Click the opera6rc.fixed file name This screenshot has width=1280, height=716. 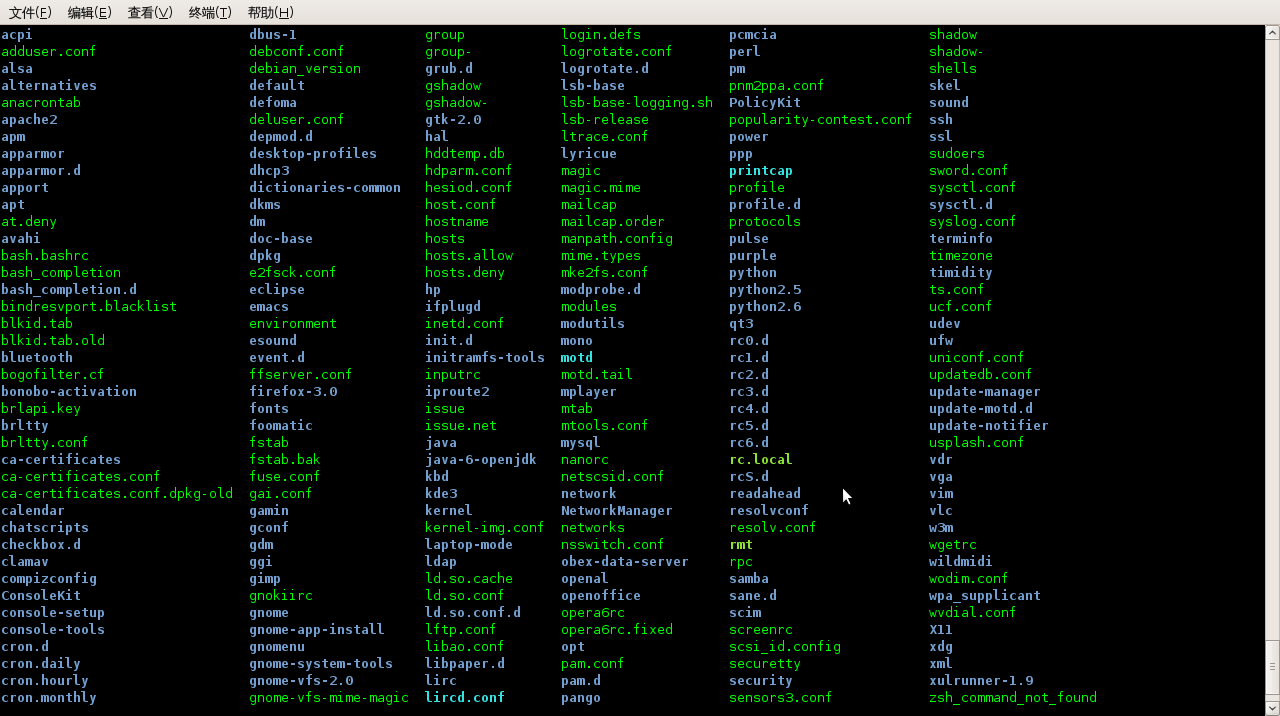tap(617, 629)
